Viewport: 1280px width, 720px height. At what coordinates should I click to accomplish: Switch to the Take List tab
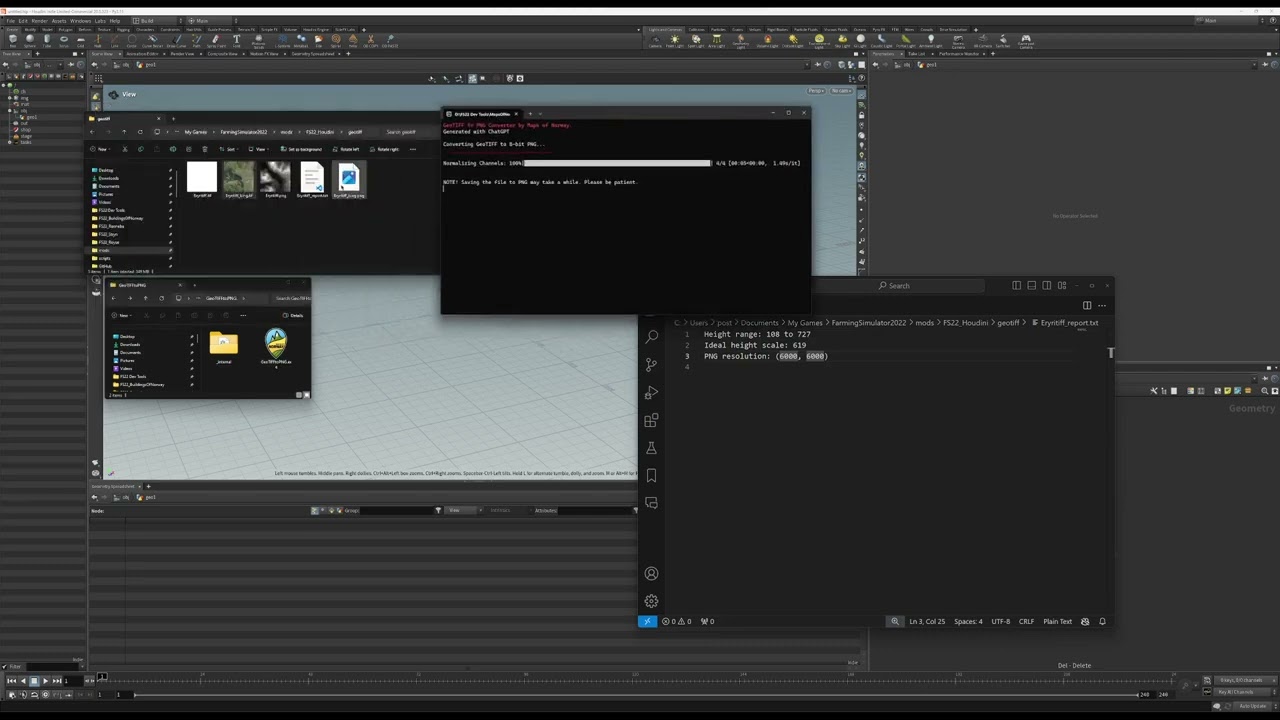(x=916, y=54)
